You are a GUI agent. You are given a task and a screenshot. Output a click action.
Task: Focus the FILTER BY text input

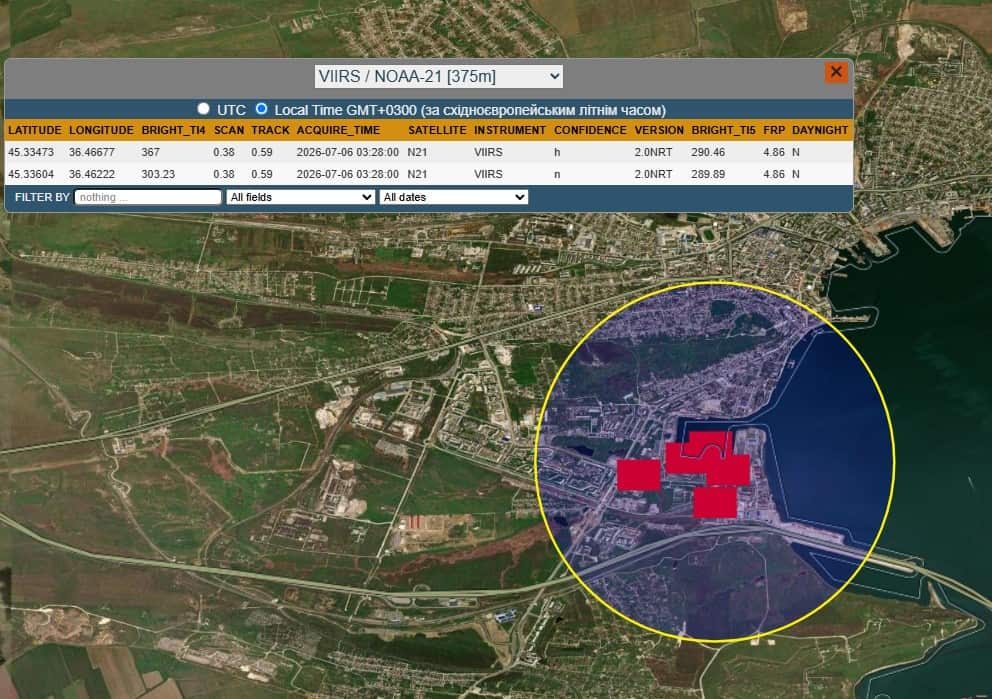tap(148, 197)
